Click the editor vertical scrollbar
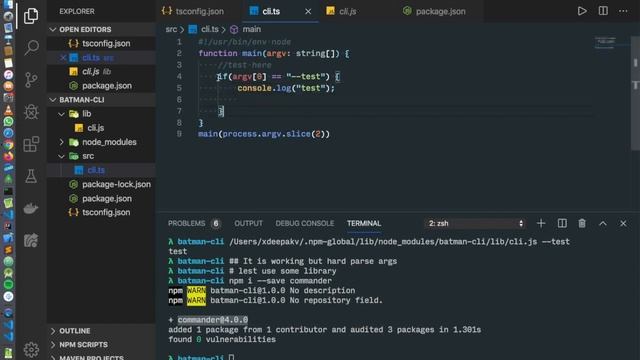Viewport: 640px width, 360px height. point(635,93)
